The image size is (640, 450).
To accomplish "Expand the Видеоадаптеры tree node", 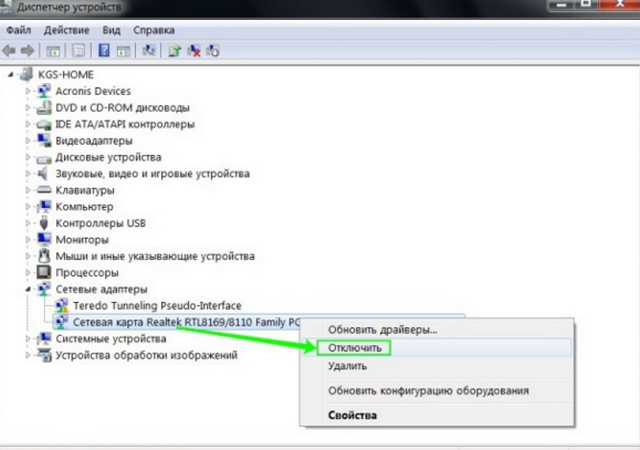I will click(28, 141).
